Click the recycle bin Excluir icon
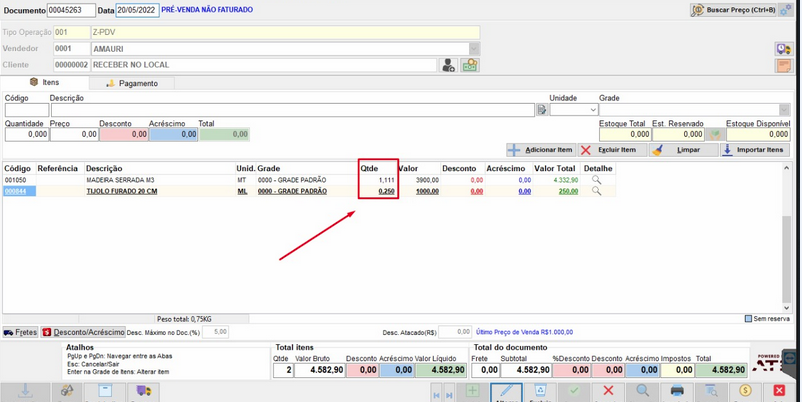 click(541, 391)
